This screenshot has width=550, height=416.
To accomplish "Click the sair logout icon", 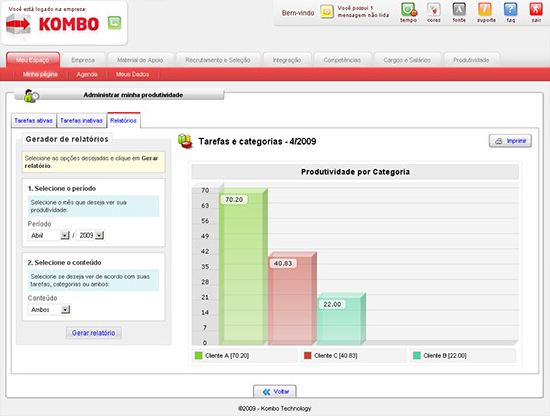I will [x=536, y=9].
